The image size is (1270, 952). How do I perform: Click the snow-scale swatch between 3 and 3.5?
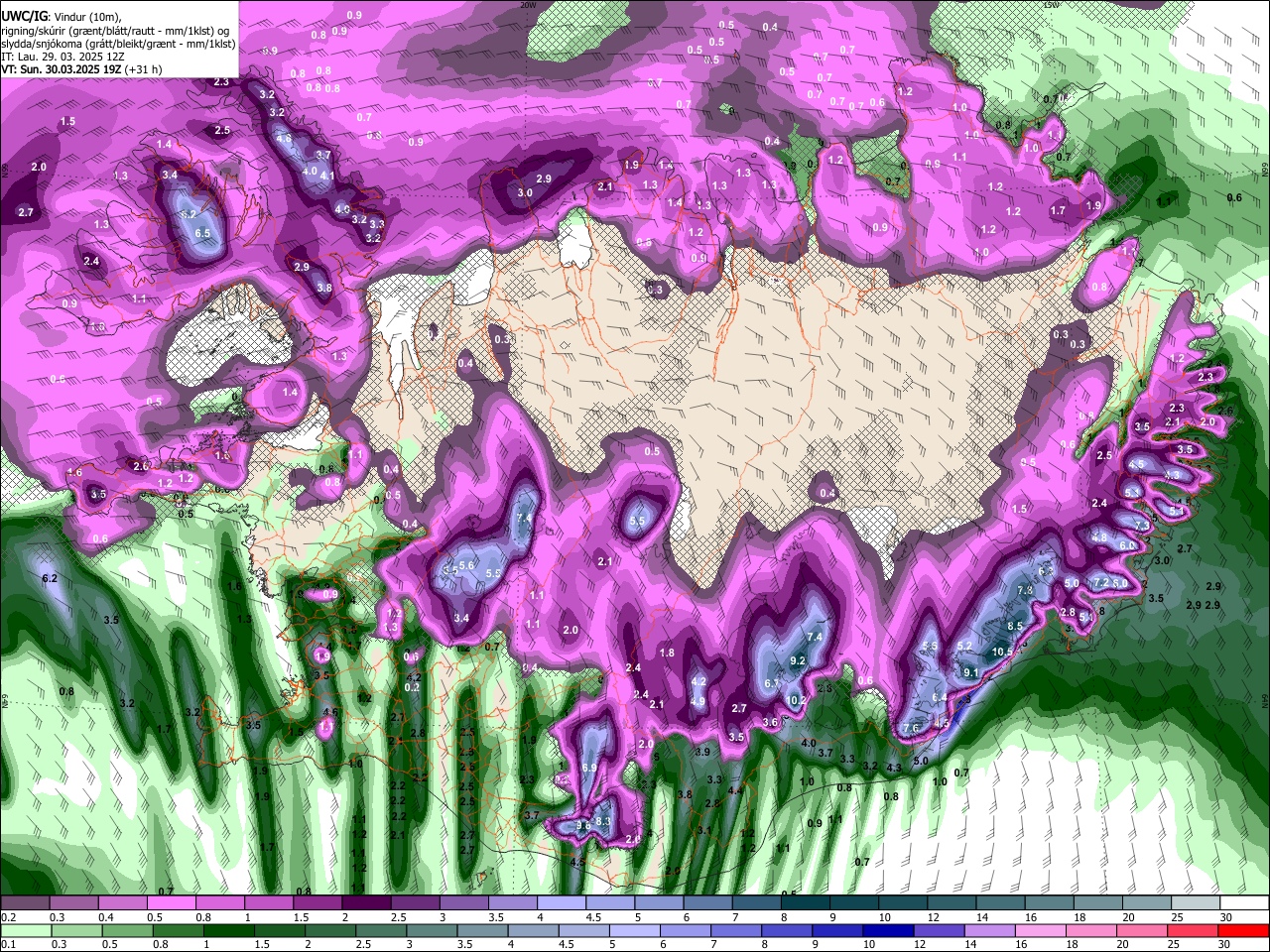coord(463,902)
